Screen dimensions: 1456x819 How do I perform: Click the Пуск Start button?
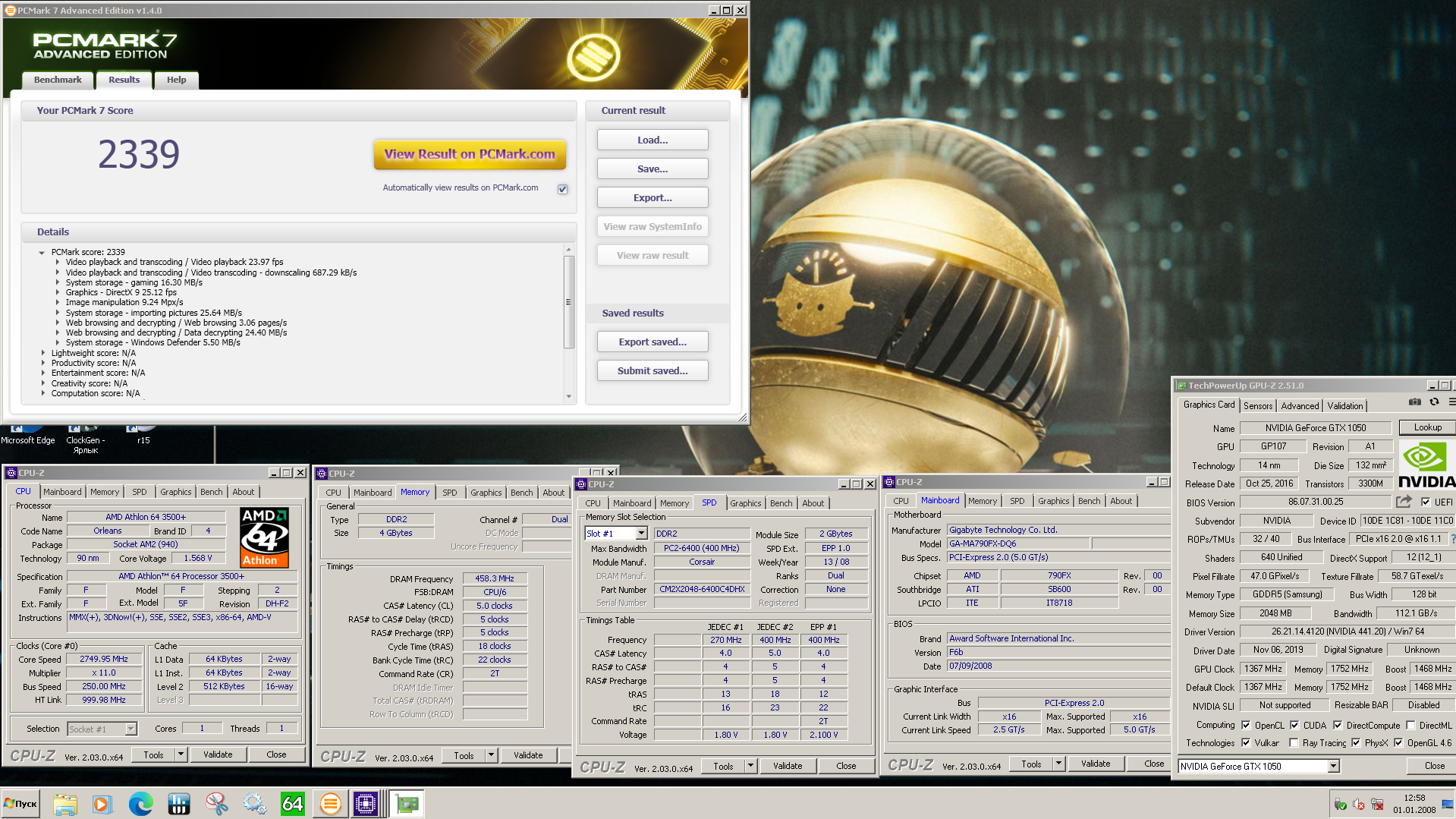(20, 804)
